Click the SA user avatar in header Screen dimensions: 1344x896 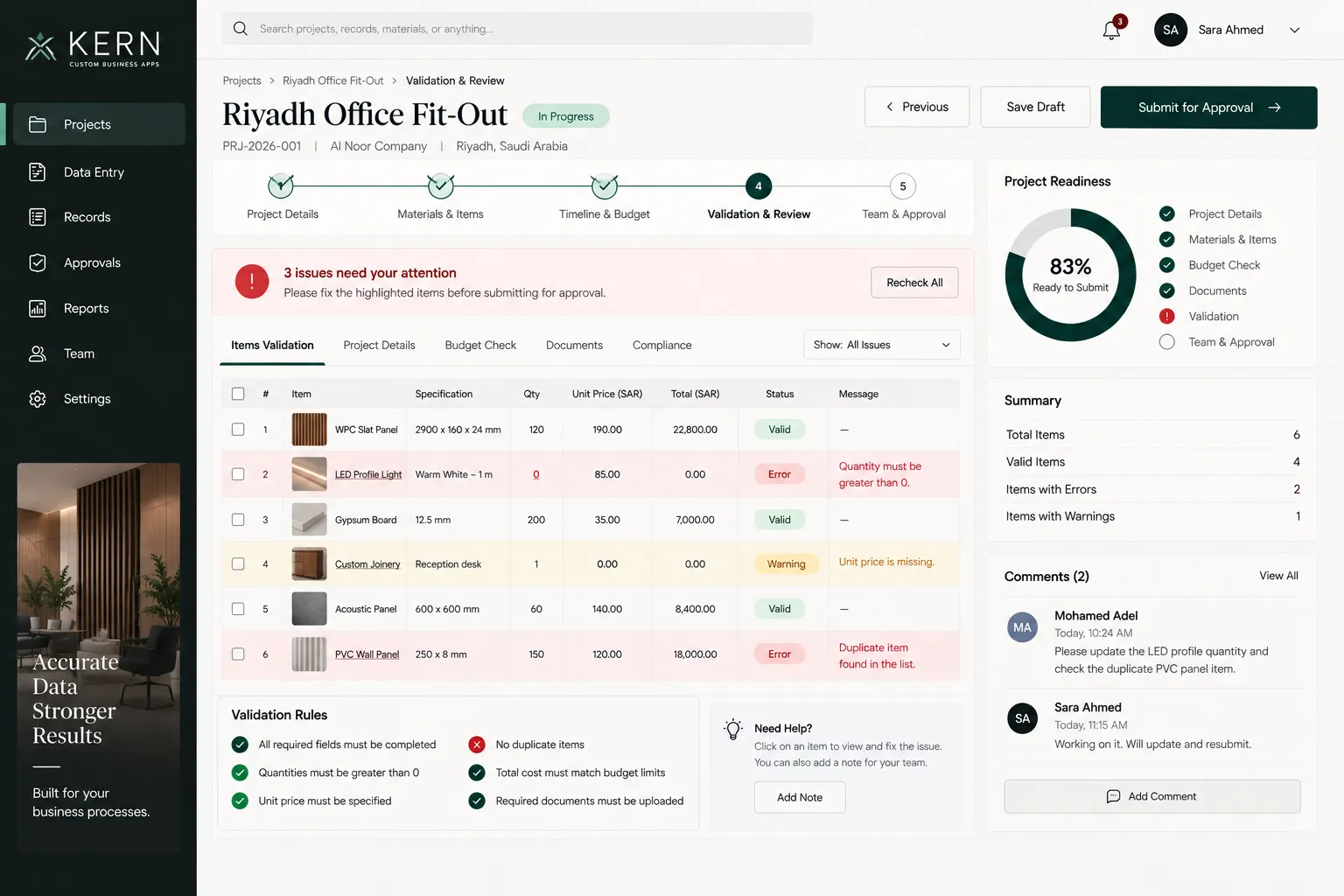point(1171,30)
